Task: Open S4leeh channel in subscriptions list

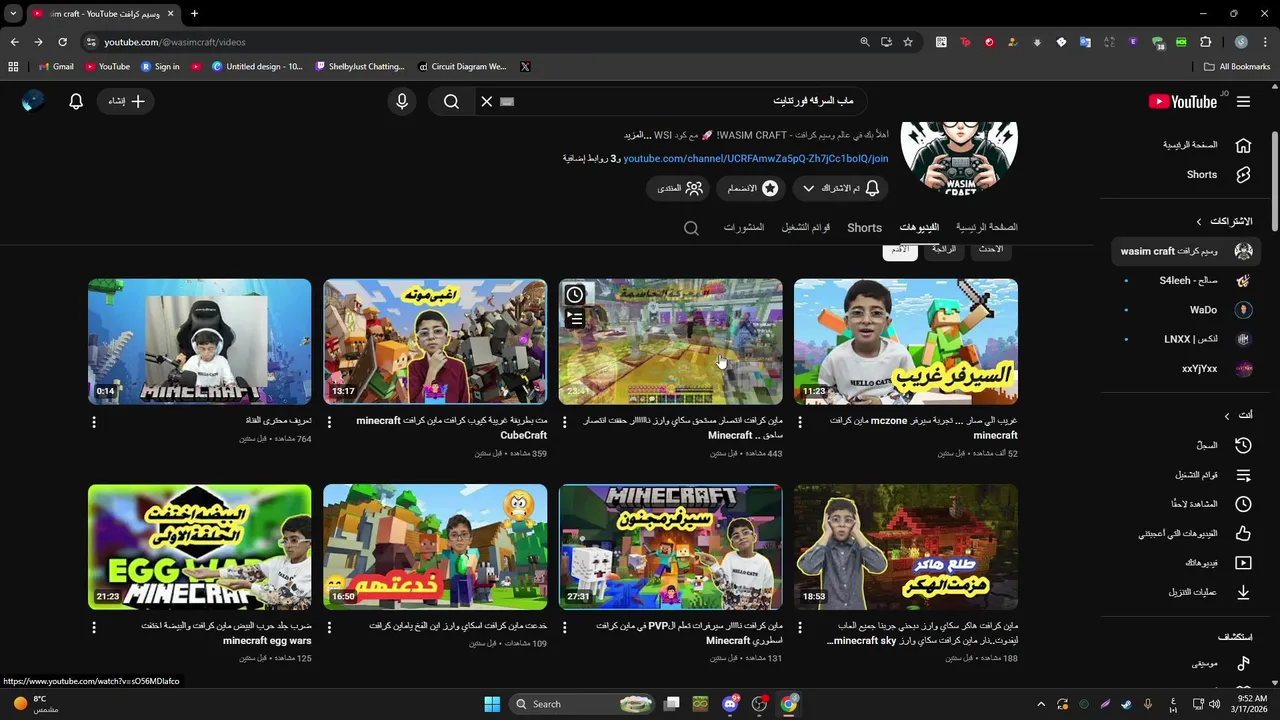Action: tap(1186, 281)
